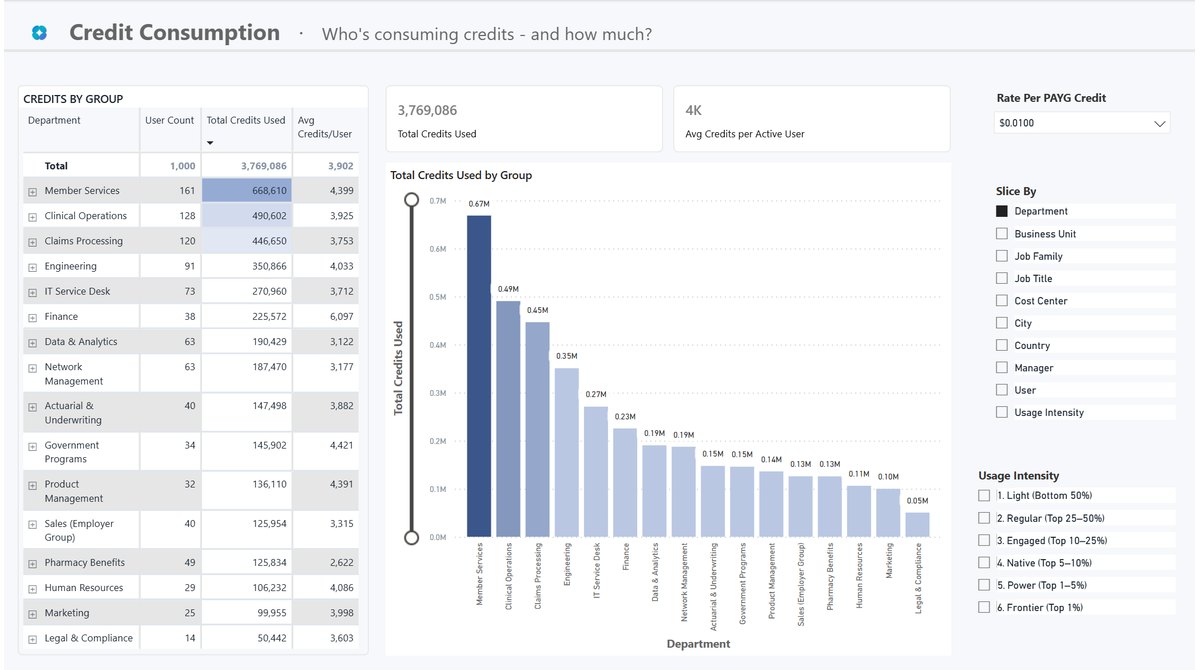Expand the Legal & Compliance row
The width and height of the screenshot is (1200, 670).
pos(32,639)
